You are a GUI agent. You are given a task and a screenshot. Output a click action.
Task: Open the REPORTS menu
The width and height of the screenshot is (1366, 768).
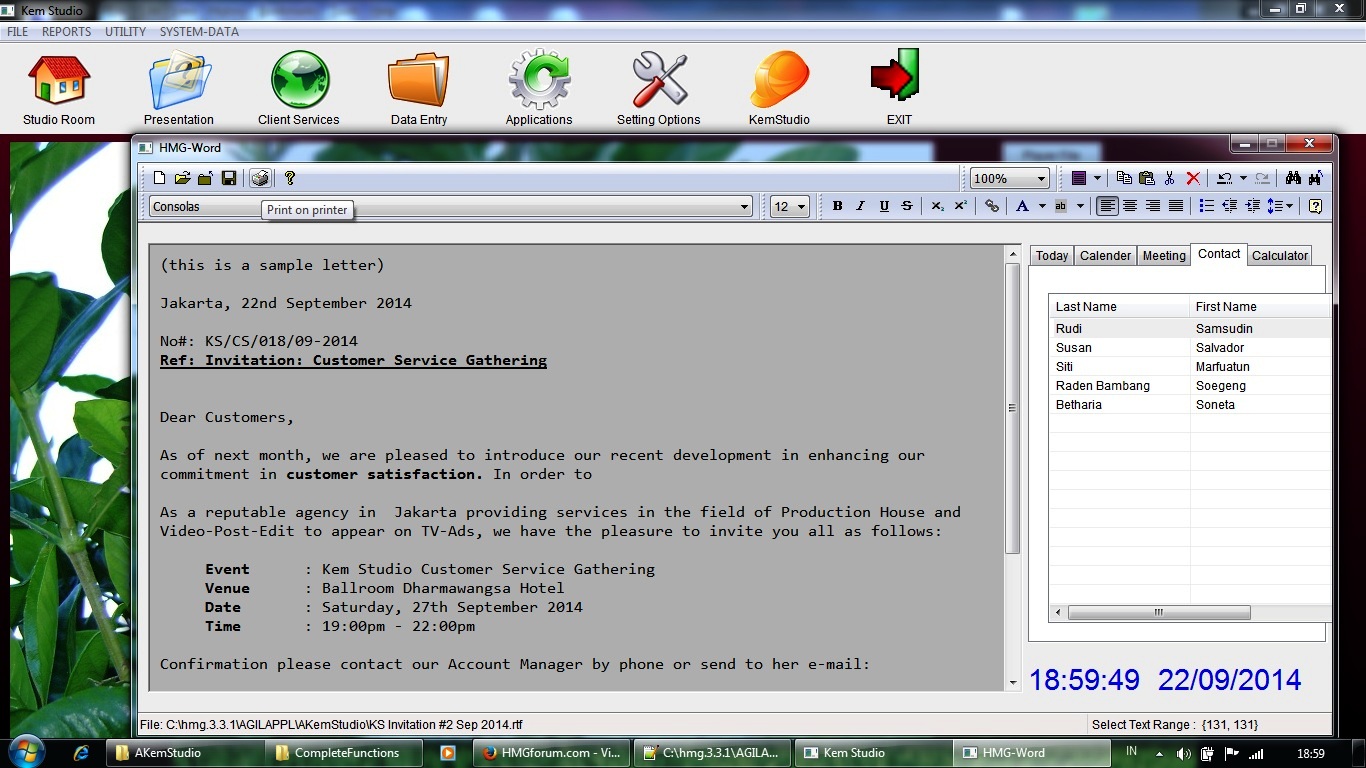pos(66,32)
